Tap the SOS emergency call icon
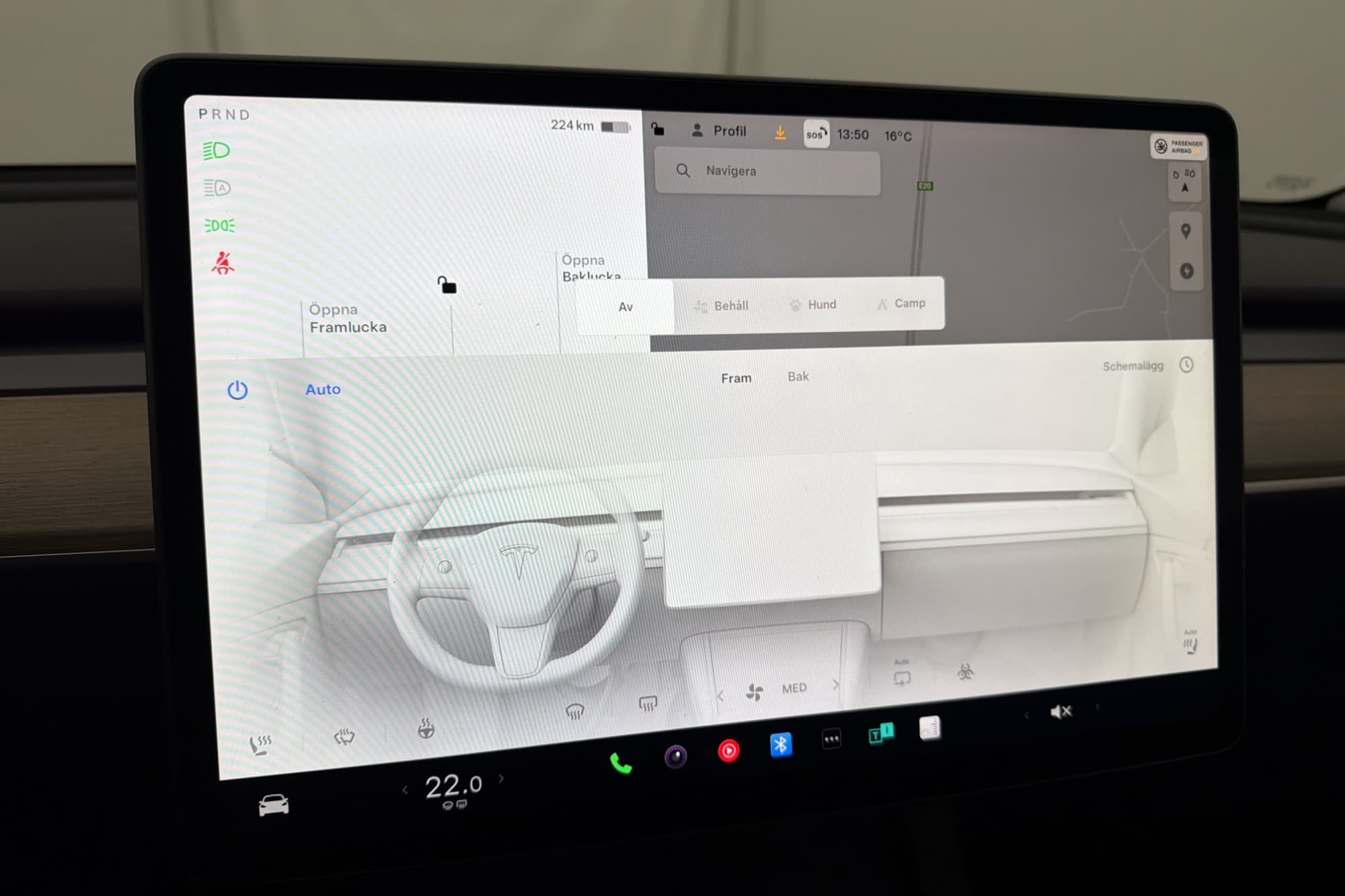Image resolution: width=1345 pixels, height=896 pixels. click(816, 134)
